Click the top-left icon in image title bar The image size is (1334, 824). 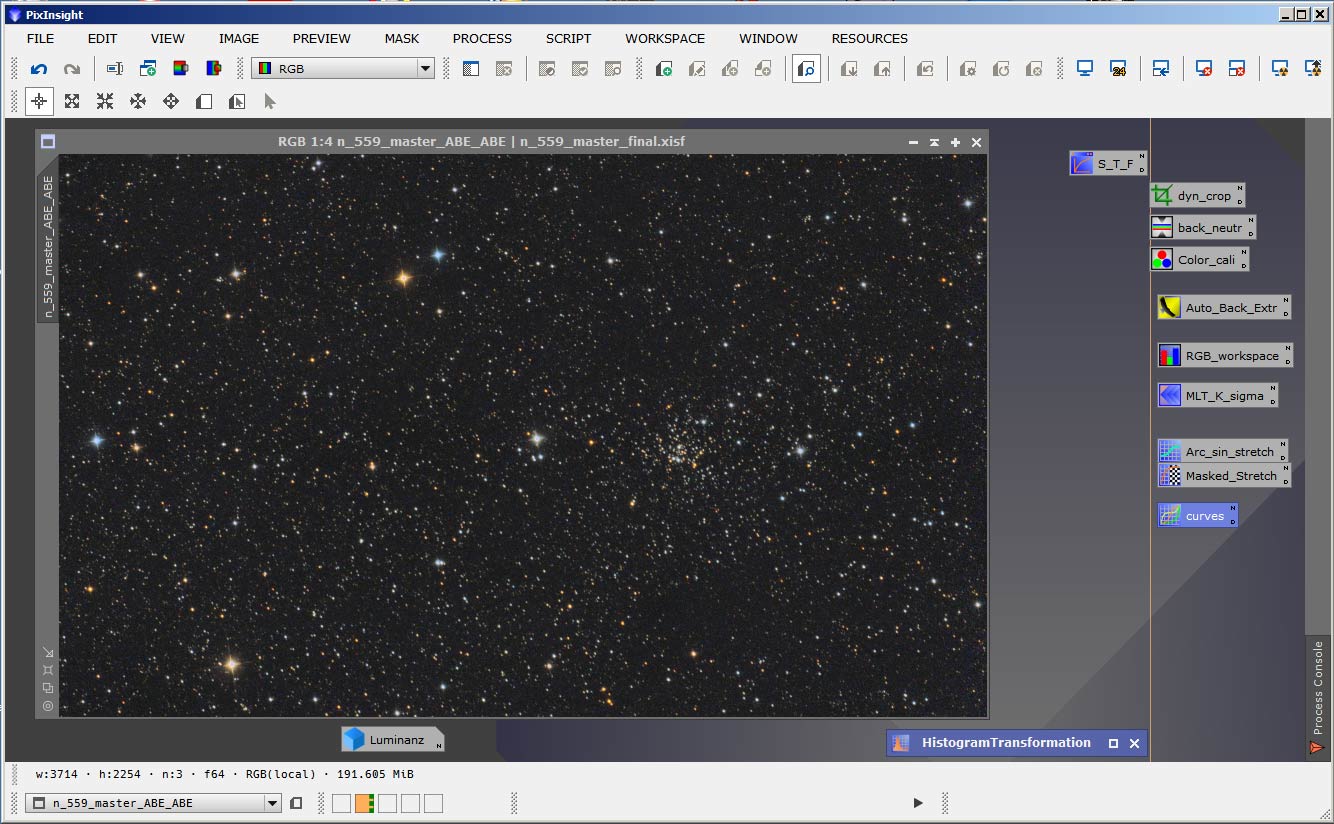click(x=47, y=142)
